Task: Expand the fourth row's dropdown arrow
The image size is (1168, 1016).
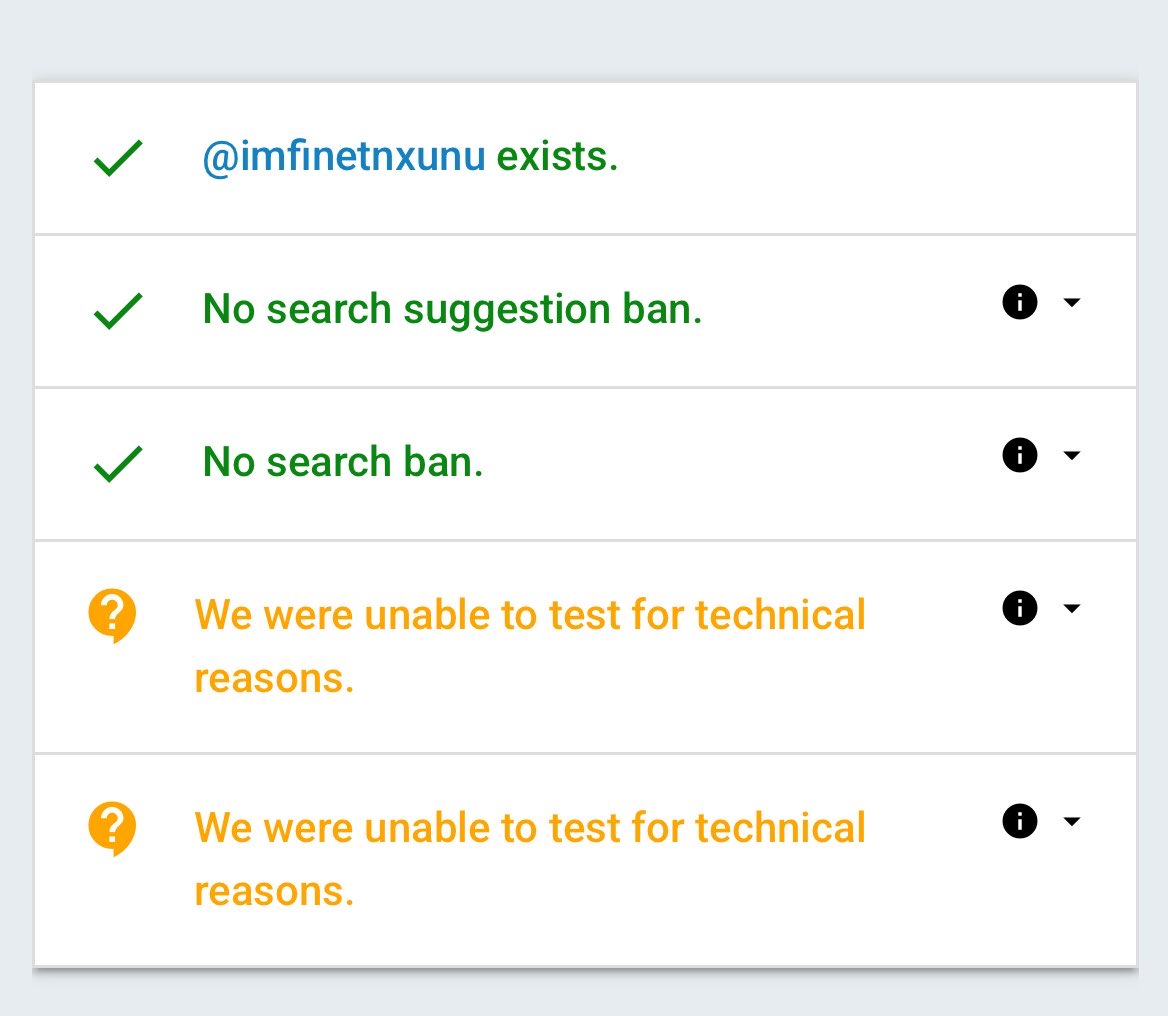Action: tap(1072, 608)
